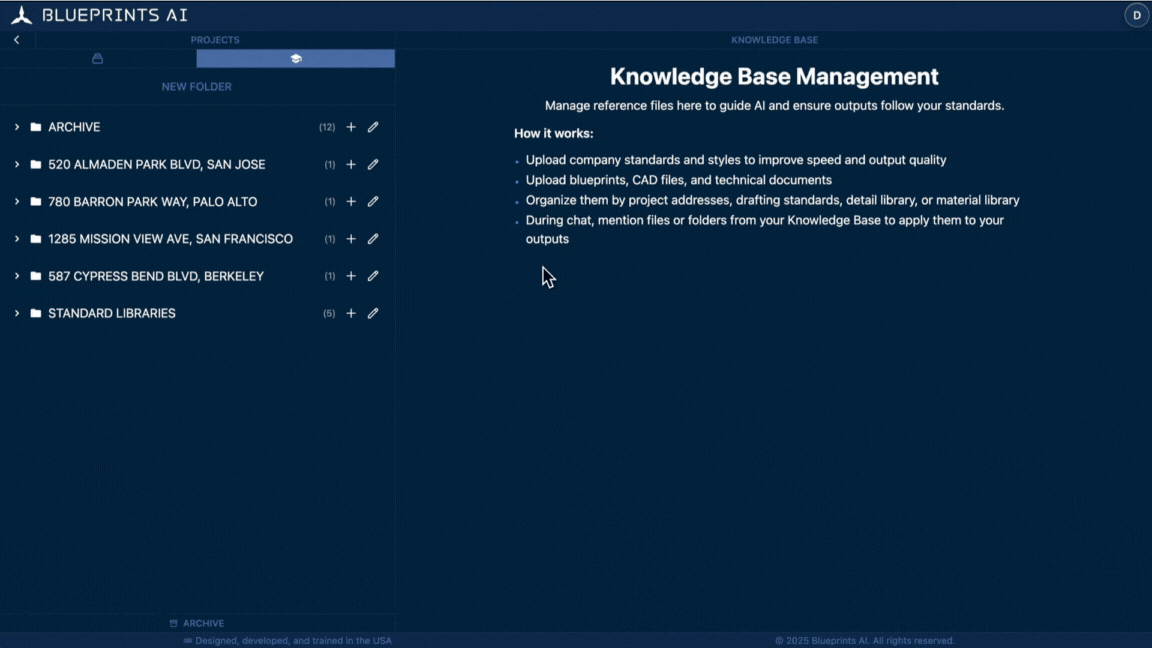Click the Blueprints AI airplane logo
The image size is (1152, 648).
[21, 15]
